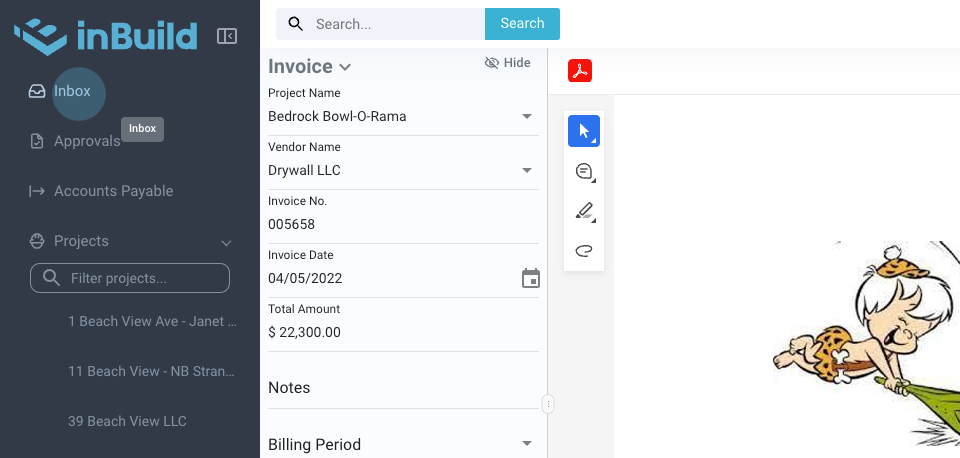The width and height of the screenshot is (960, 458).
Task: Open the Project Name dropdown
Action: [527, 116]
